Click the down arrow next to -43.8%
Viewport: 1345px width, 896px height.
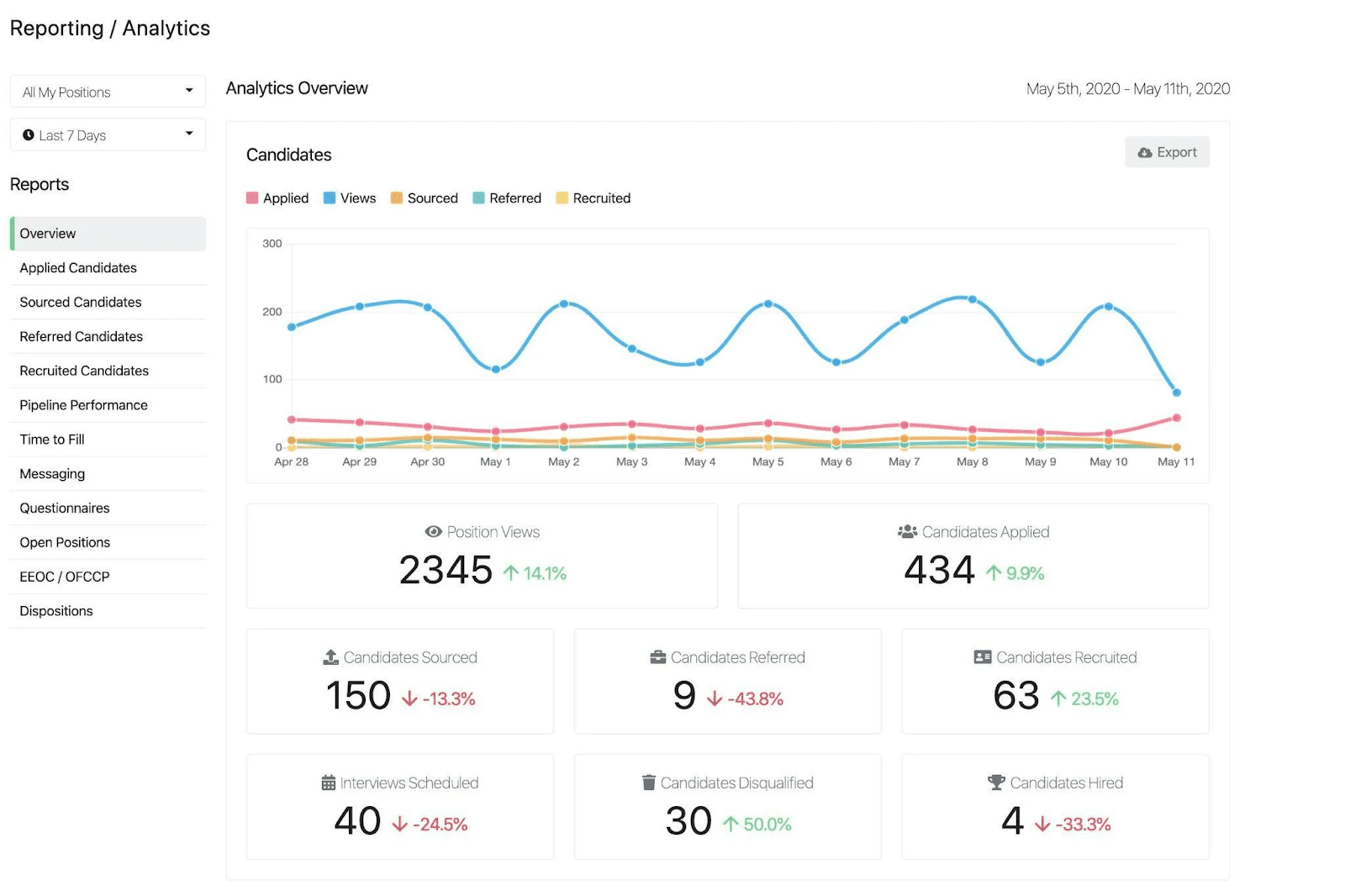pyautogui.click(x=715, y=698)
